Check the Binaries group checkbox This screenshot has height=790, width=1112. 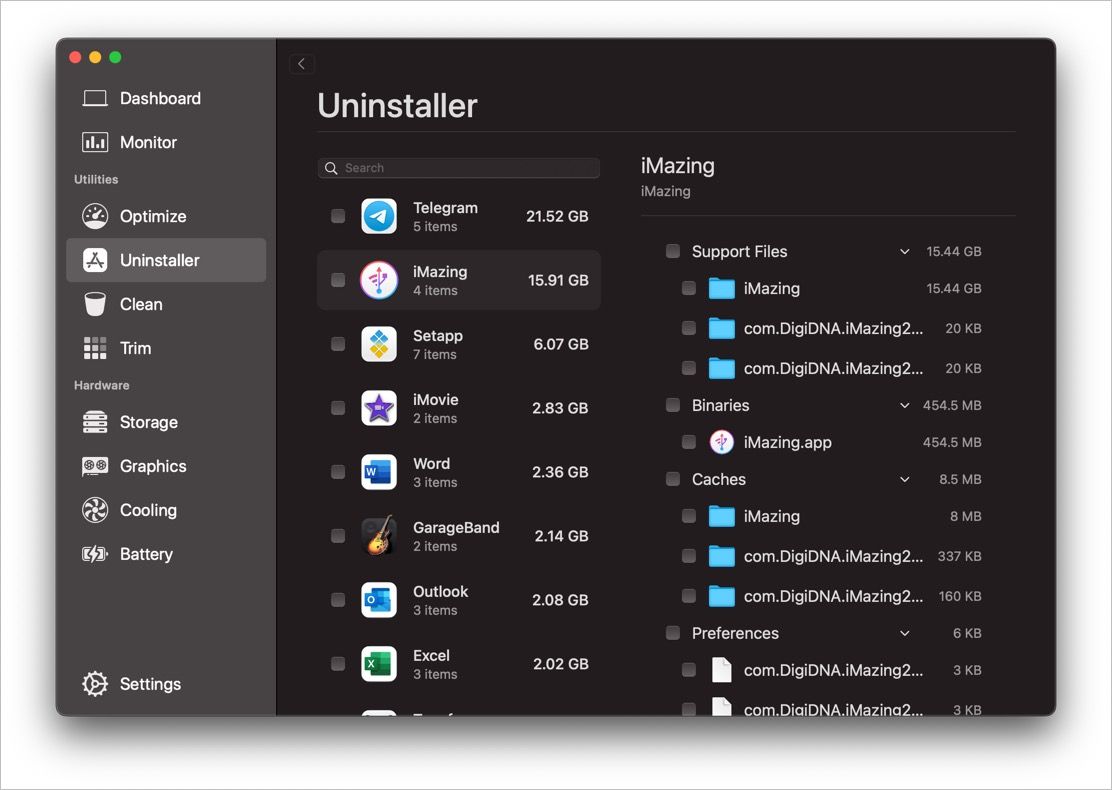tap(673, 405)
